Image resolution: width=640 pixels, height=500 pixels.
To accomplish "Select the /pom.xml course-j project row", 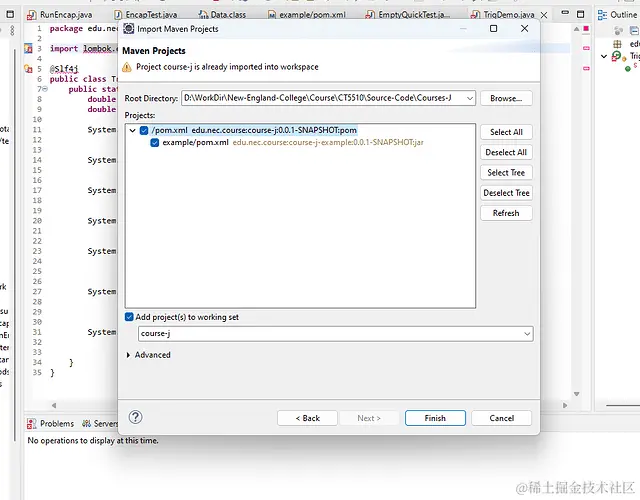I will pyautogui.click(x=254, y=130).
